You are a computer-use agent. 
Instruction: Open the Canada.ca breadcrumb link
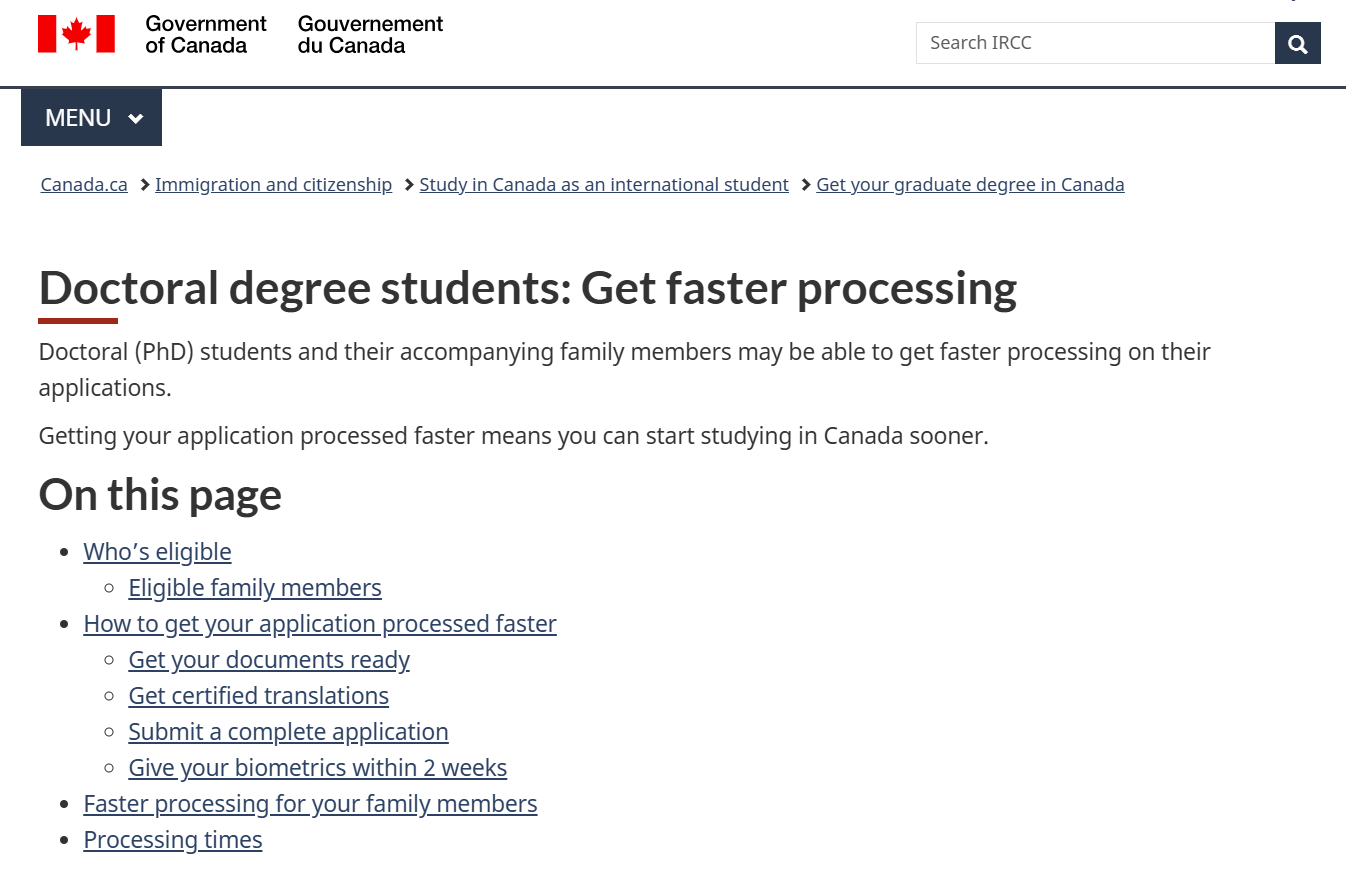point(84,185)
